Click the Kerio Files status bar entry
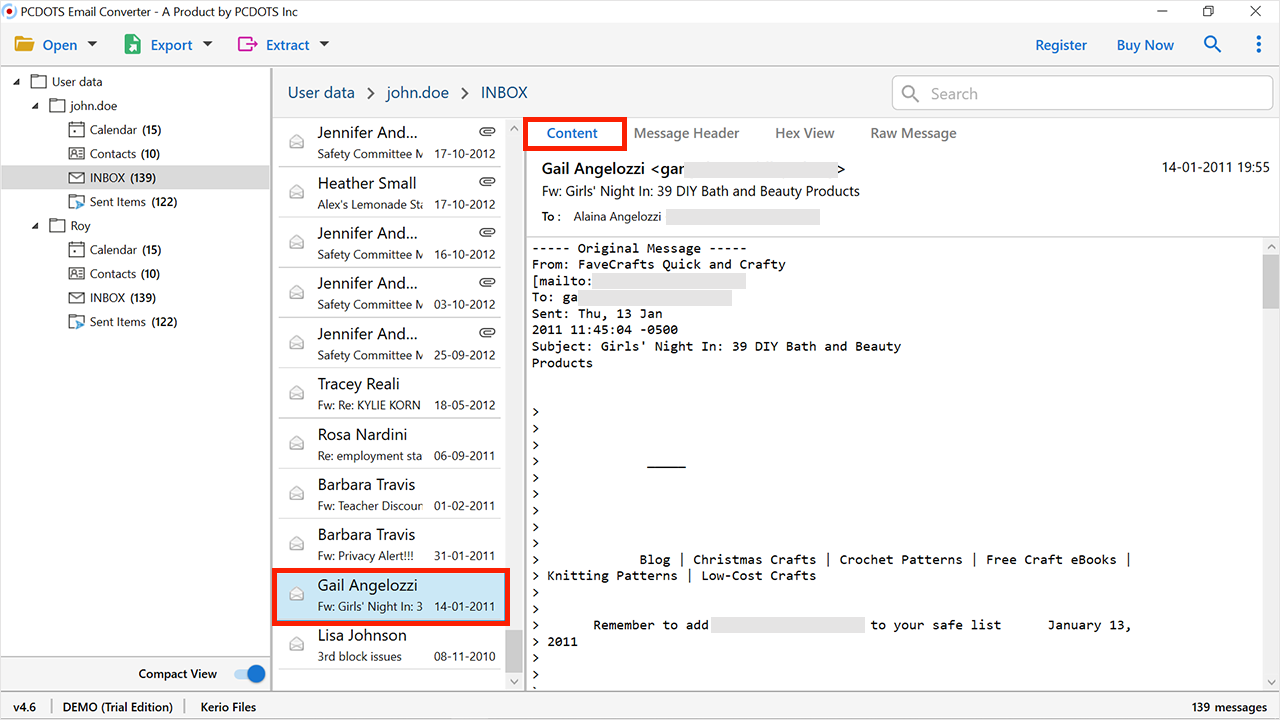The height and width of the screenshot is (720, 1280). pos(228,707)
